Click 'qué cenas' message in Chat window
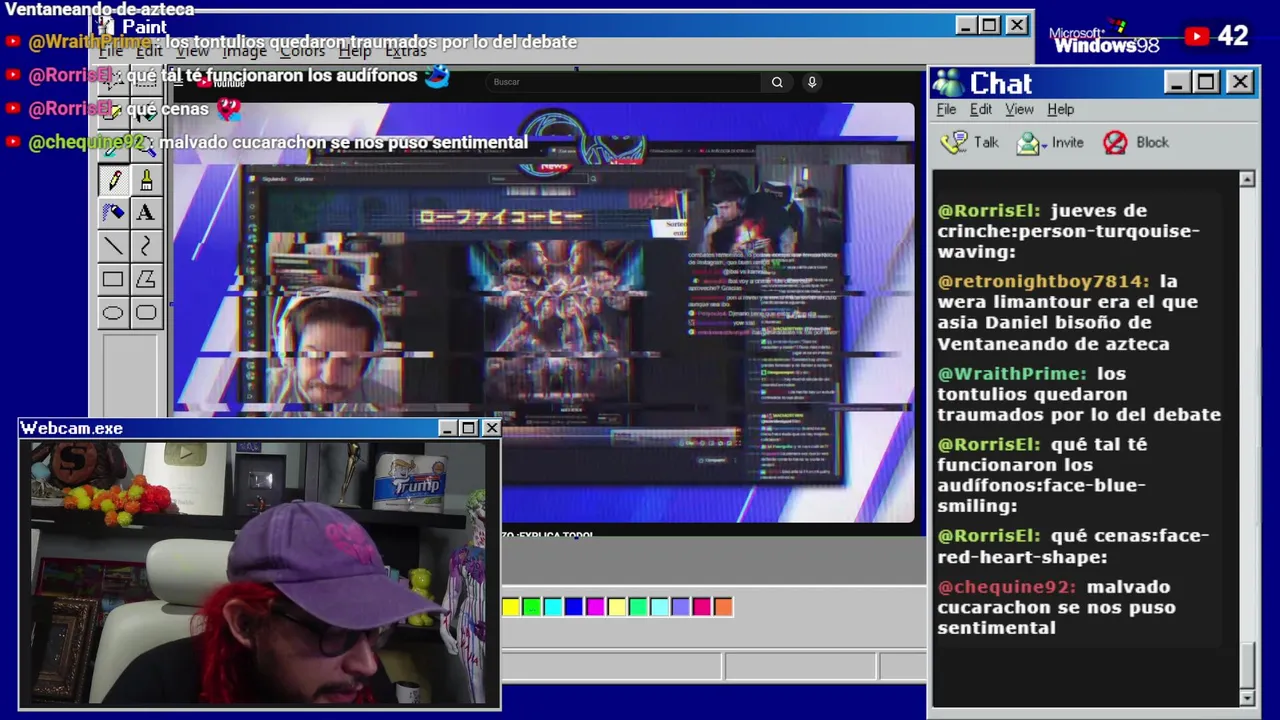1280x720 pixels. pos(1073,546)
